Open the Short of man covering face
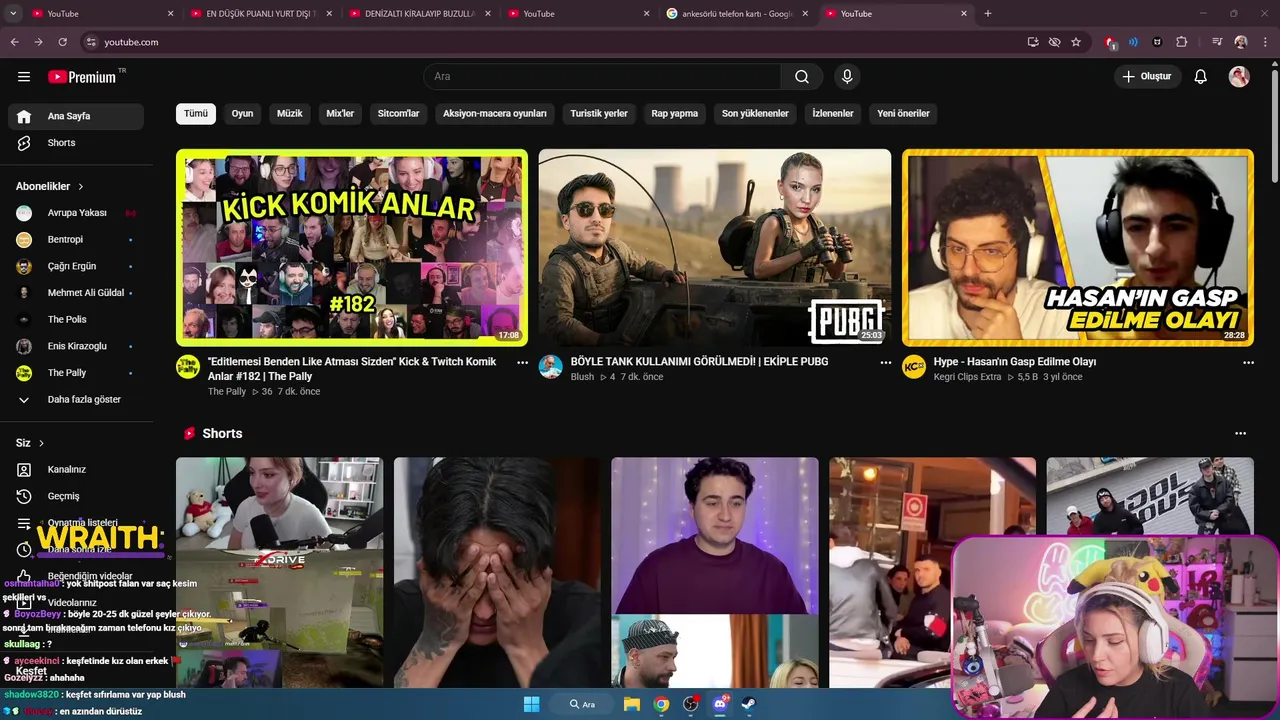 click(497, 572)
